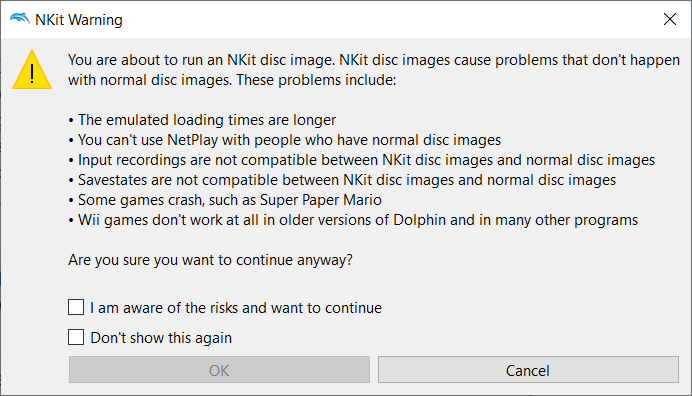Select the NetPlay bullet point text
The height and width of the screenshot is (396, 692).
pyautogui.click(x=285, y=140)
